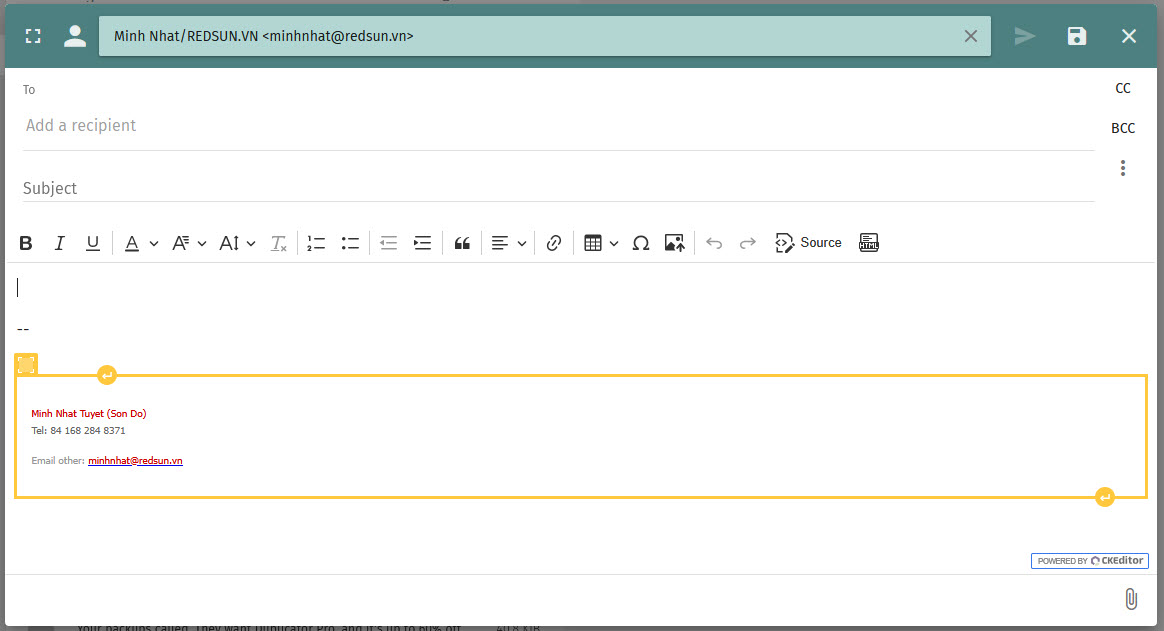Viewport: 1164px width, 631px height.
Task: Click the insert image icon
Action: coord(674,243)
